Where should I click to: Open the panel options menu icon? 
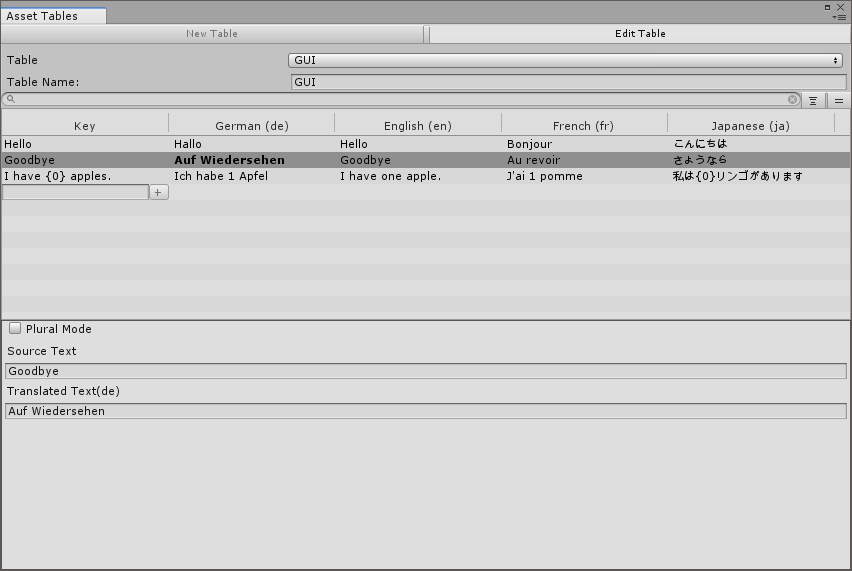(x=839, y=17)
